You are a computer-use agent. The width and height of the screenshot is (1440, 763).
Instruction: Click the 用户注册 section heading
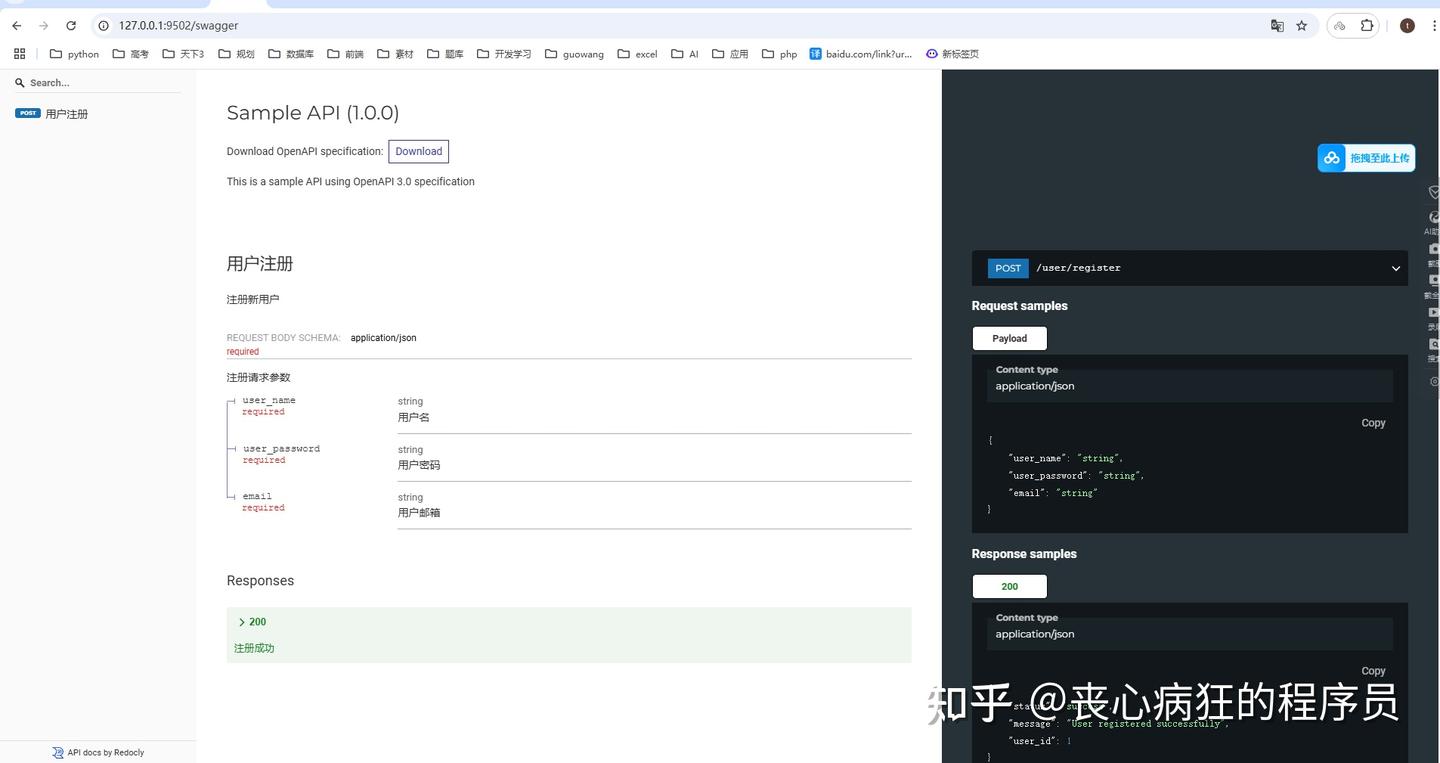pyautogui.click(x=260, y=264)
